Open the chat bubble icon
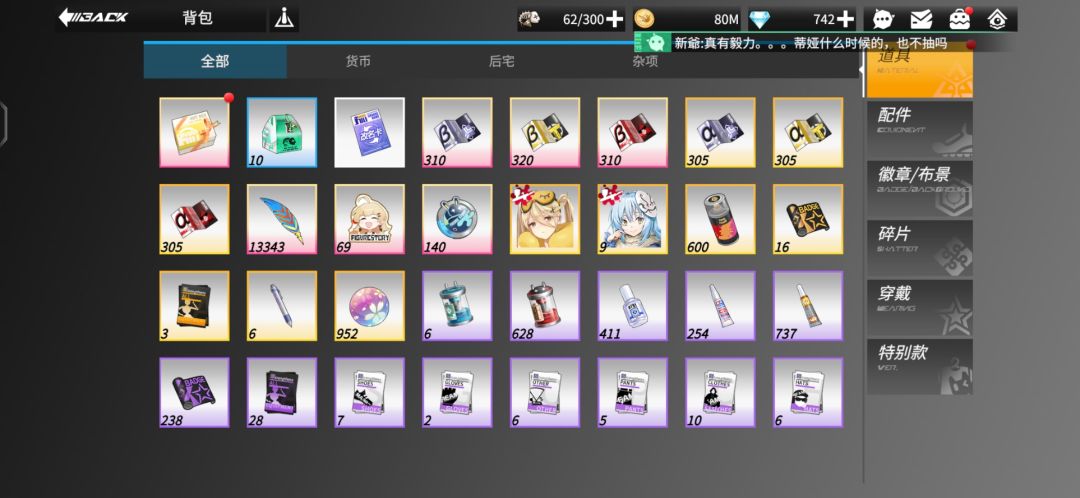The width and height of the screenshot is (1080, 498). click(x=884, y=19)
